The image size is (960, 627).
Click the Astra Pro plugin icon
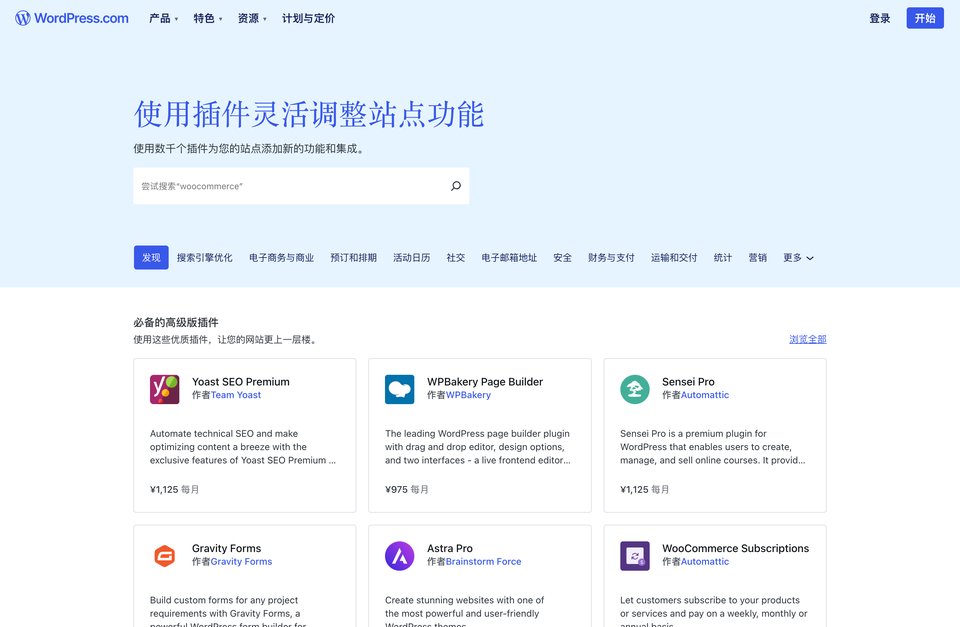pyautogui.click(x=400, y=556)
